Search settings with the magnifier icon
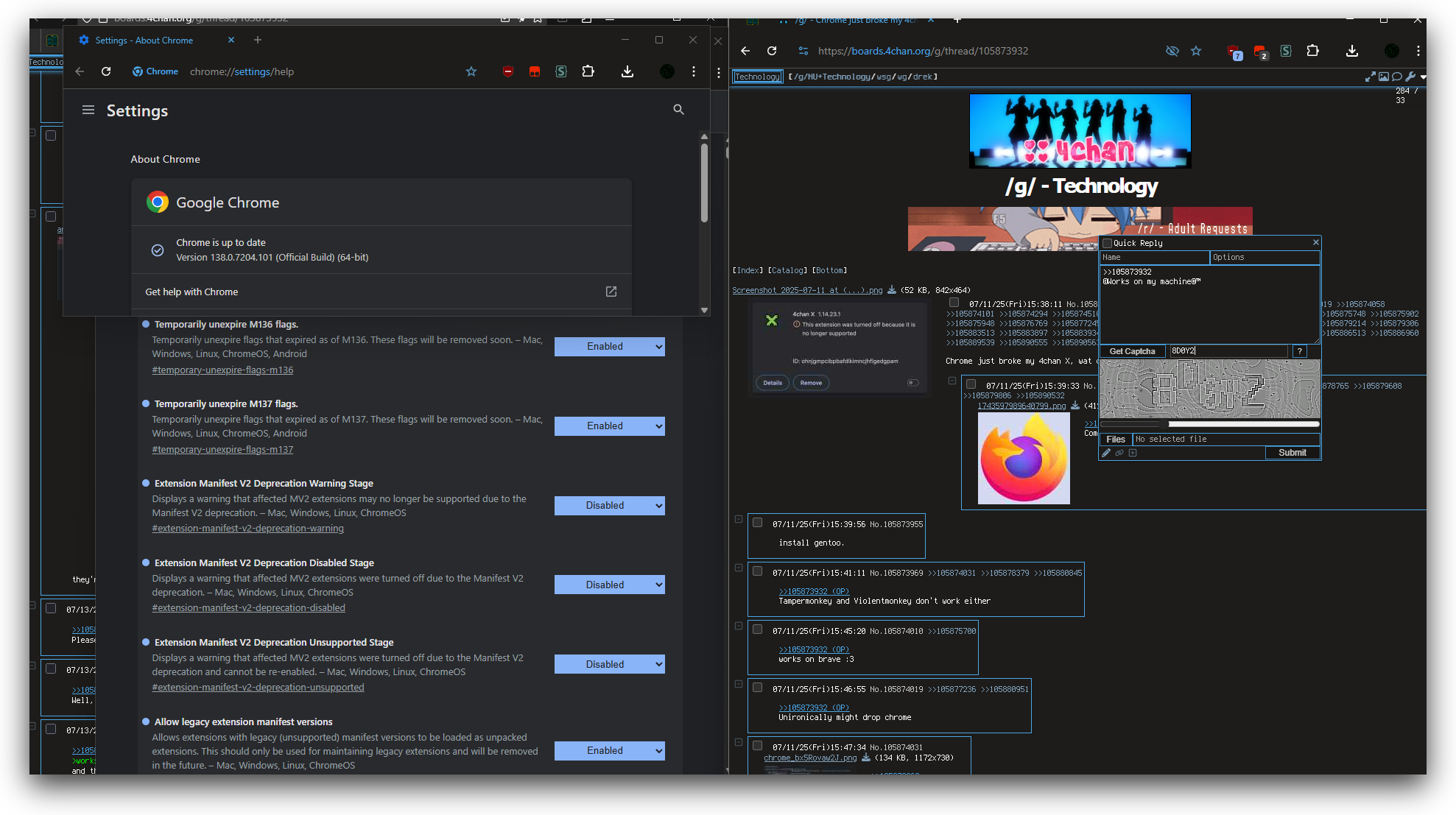Screen dimensions: 1456x815 678,110
